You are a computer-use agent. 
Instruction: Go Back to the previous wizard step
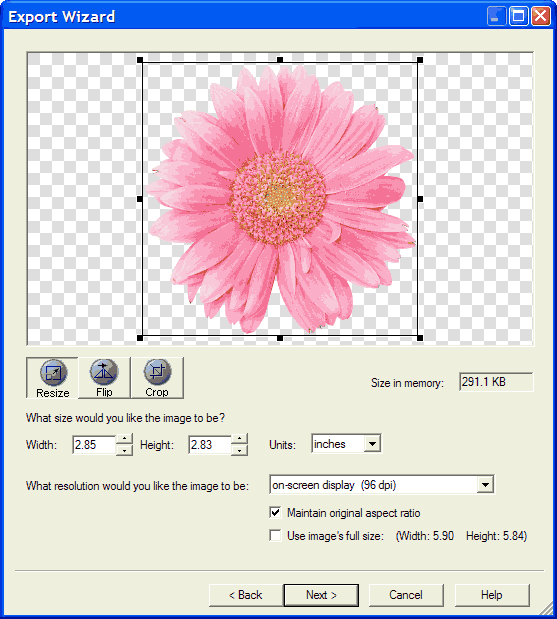(246, 595)
